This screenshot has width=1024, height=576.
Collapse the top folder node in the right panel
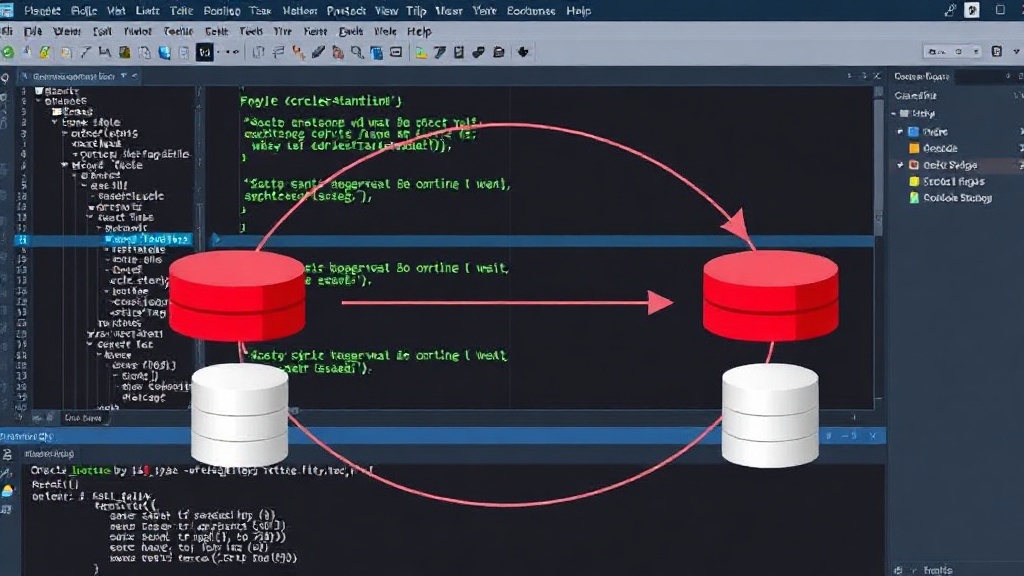pos(894,114)
